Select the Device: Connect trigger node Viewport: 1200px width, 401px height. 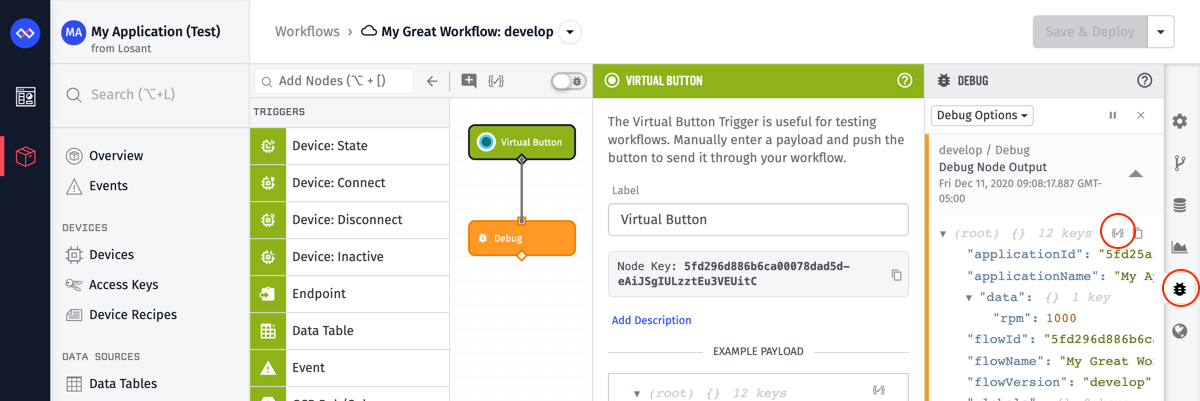tap(350, 183)
